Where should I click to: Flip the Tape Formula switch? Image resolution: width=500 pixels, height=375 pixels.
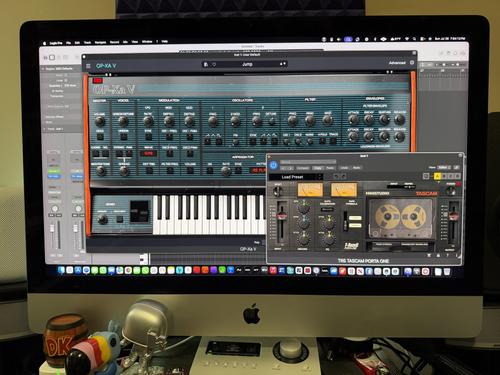pyautogui.click(x=346, y=221)
